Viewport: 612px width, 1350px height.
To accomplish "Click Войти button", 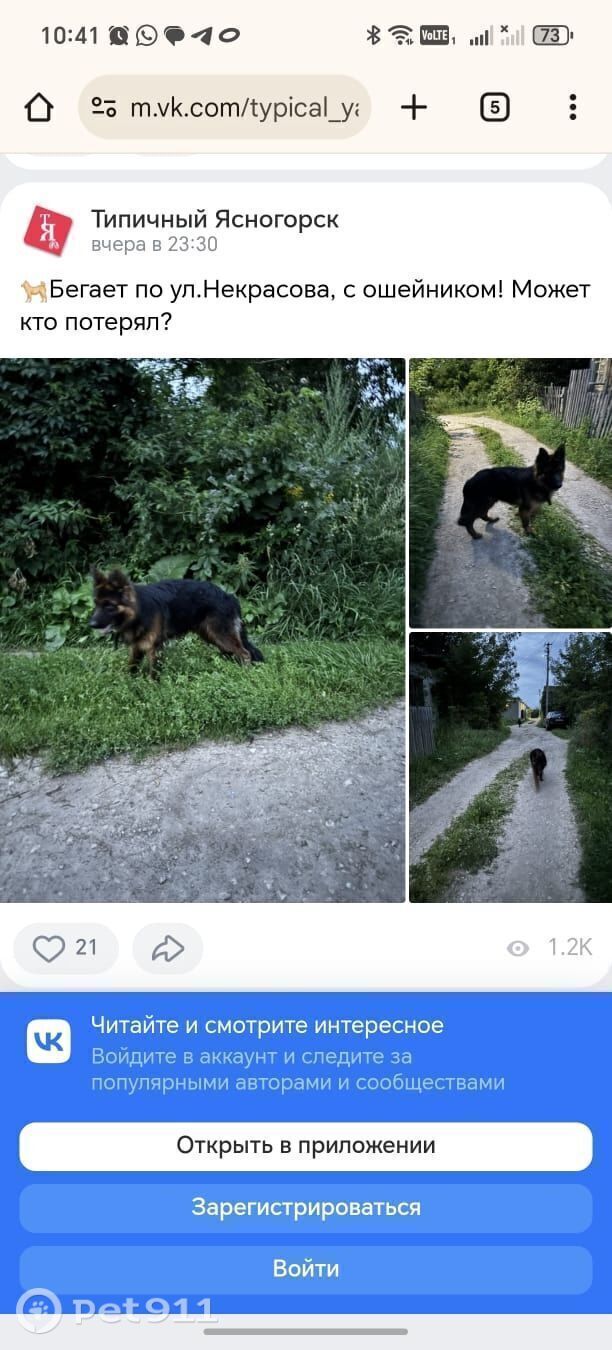I will click(306, 1269).
